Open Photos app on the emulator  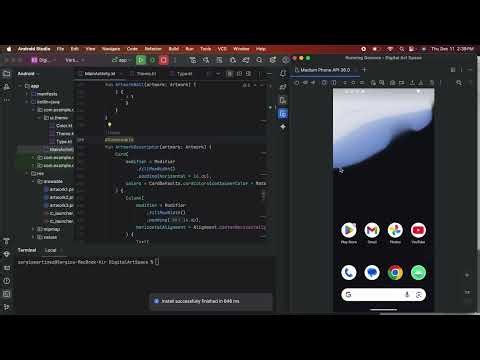395,230
